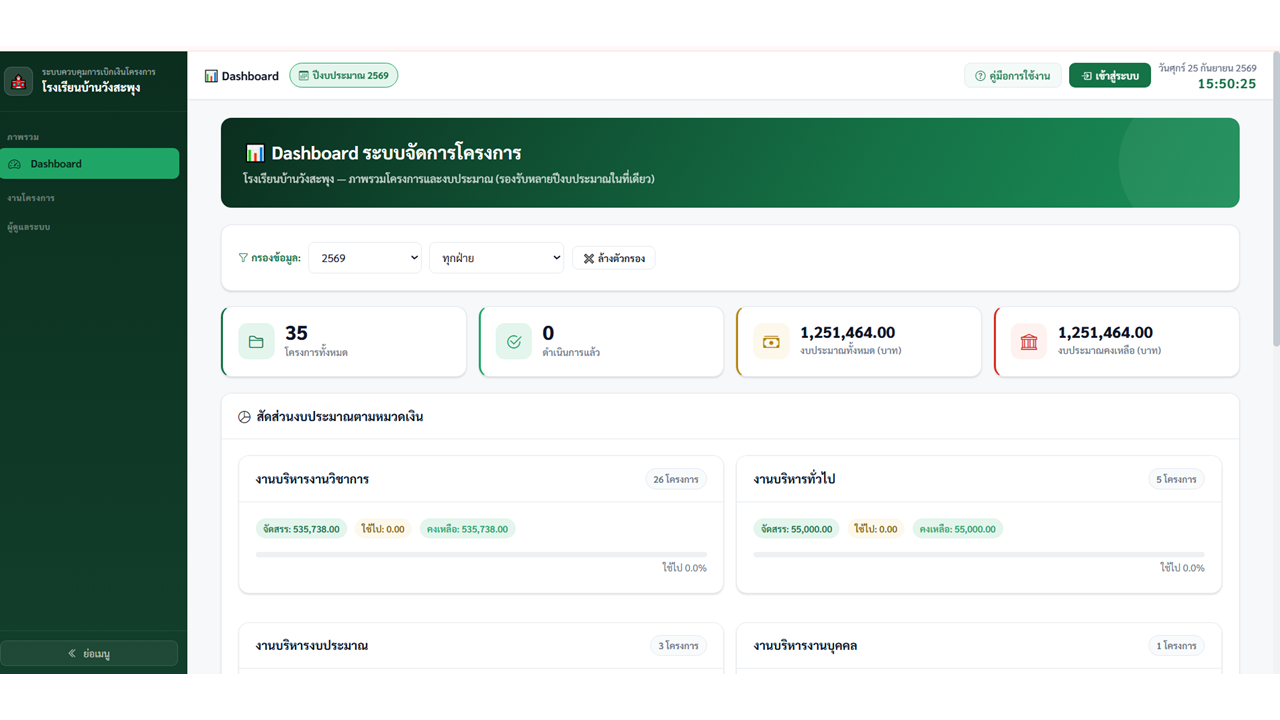Click ล้างตัวกรอง to clear filters
This screenshot has width=1280, height=720.
pyautogui.click(x=614, y=258)
